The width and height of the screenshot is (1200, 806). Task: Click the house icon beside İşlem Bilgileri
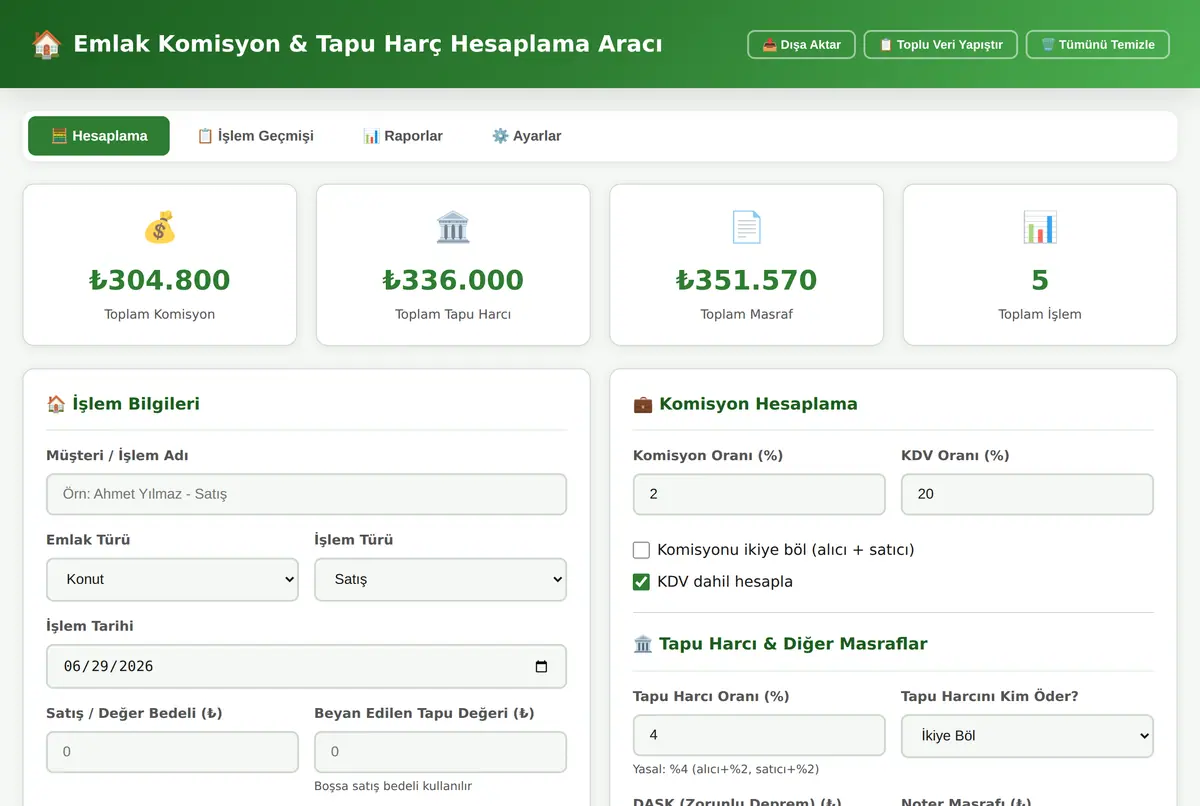56,404
